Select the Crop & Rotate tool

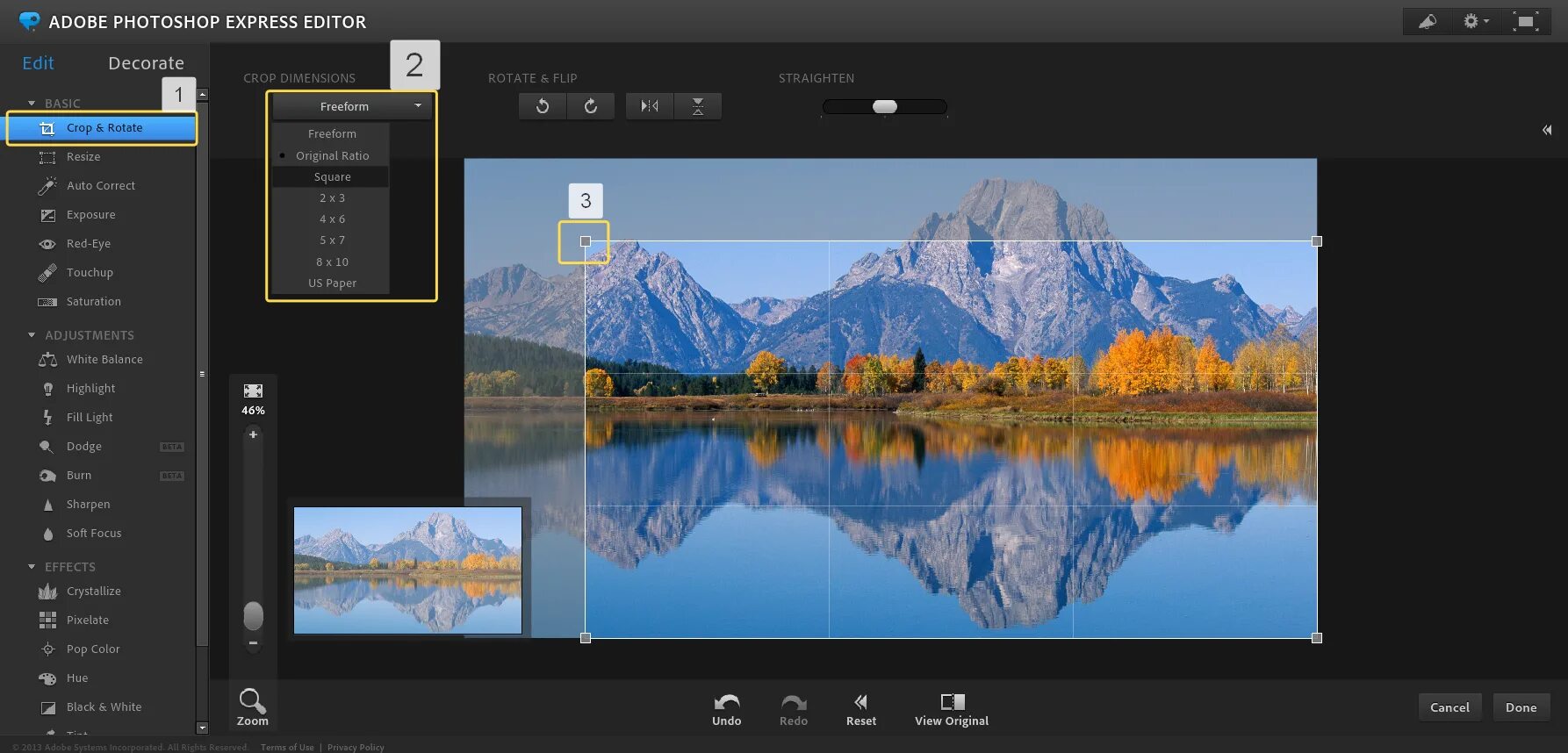[x=102, y=128]
